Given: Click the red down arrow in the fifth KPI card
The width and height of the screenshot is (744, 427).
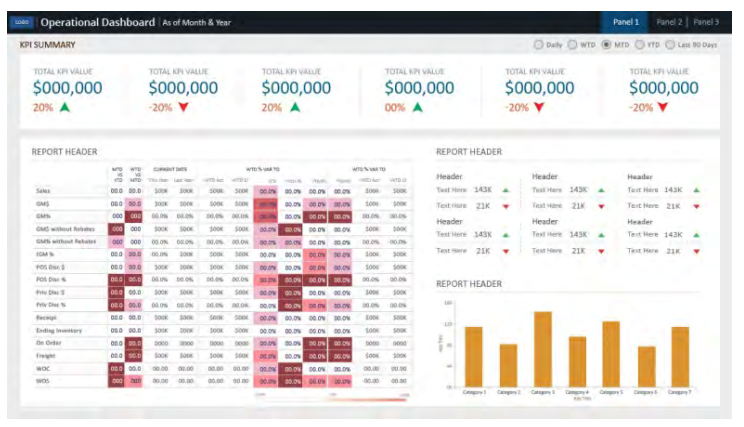Looking at the screenshot, I should tap(540, 107).
